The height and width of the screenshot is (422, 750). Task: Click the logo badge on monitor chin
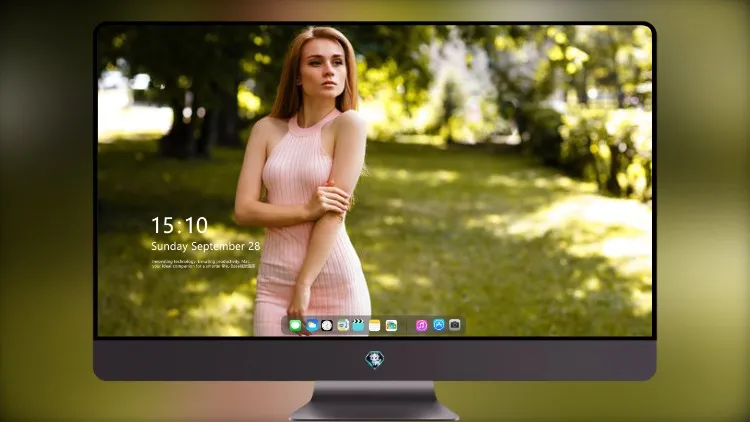tap(375, 360)
